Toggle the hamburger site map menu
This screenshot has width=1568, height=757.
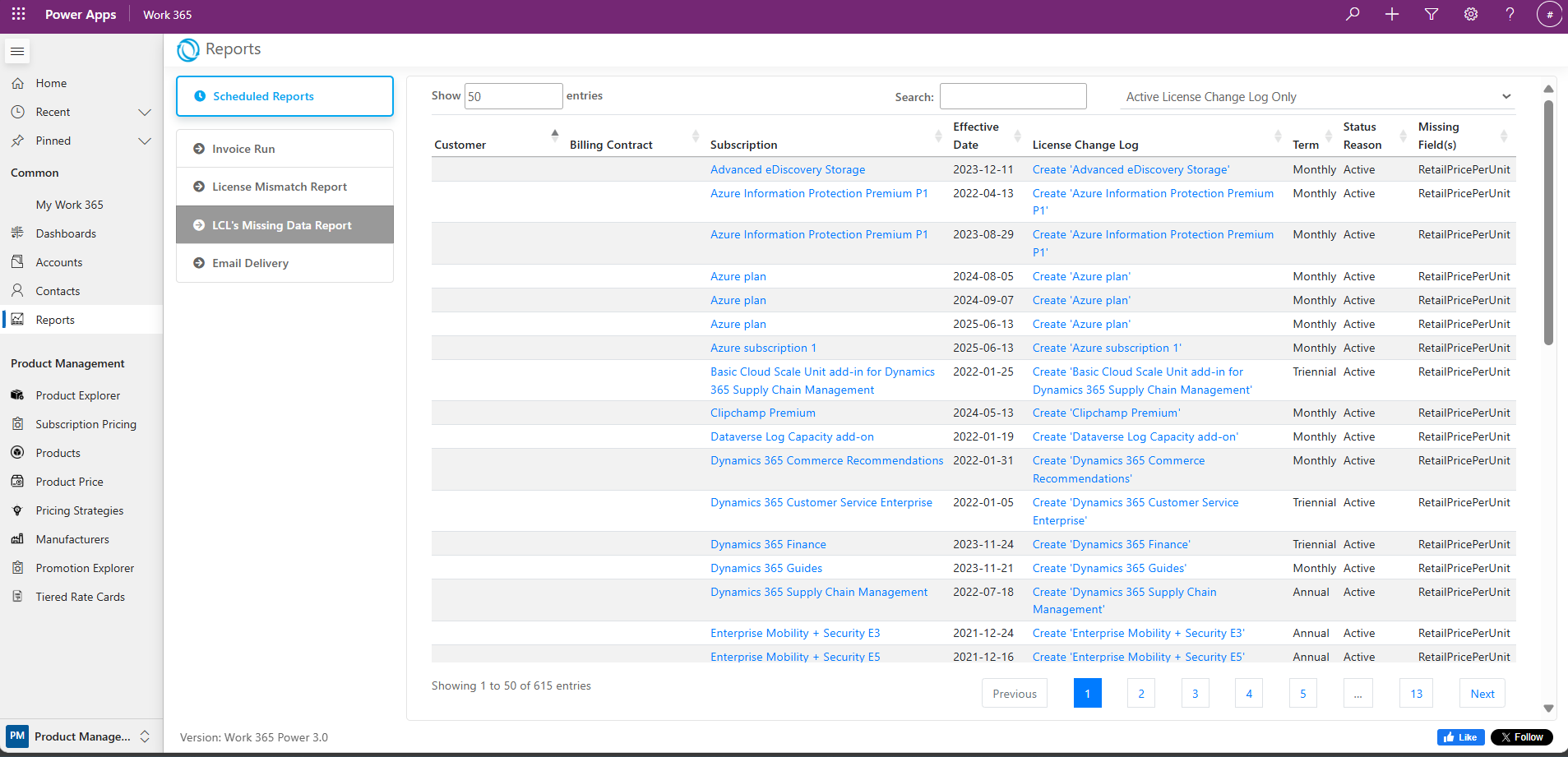(x=17, y=52)
